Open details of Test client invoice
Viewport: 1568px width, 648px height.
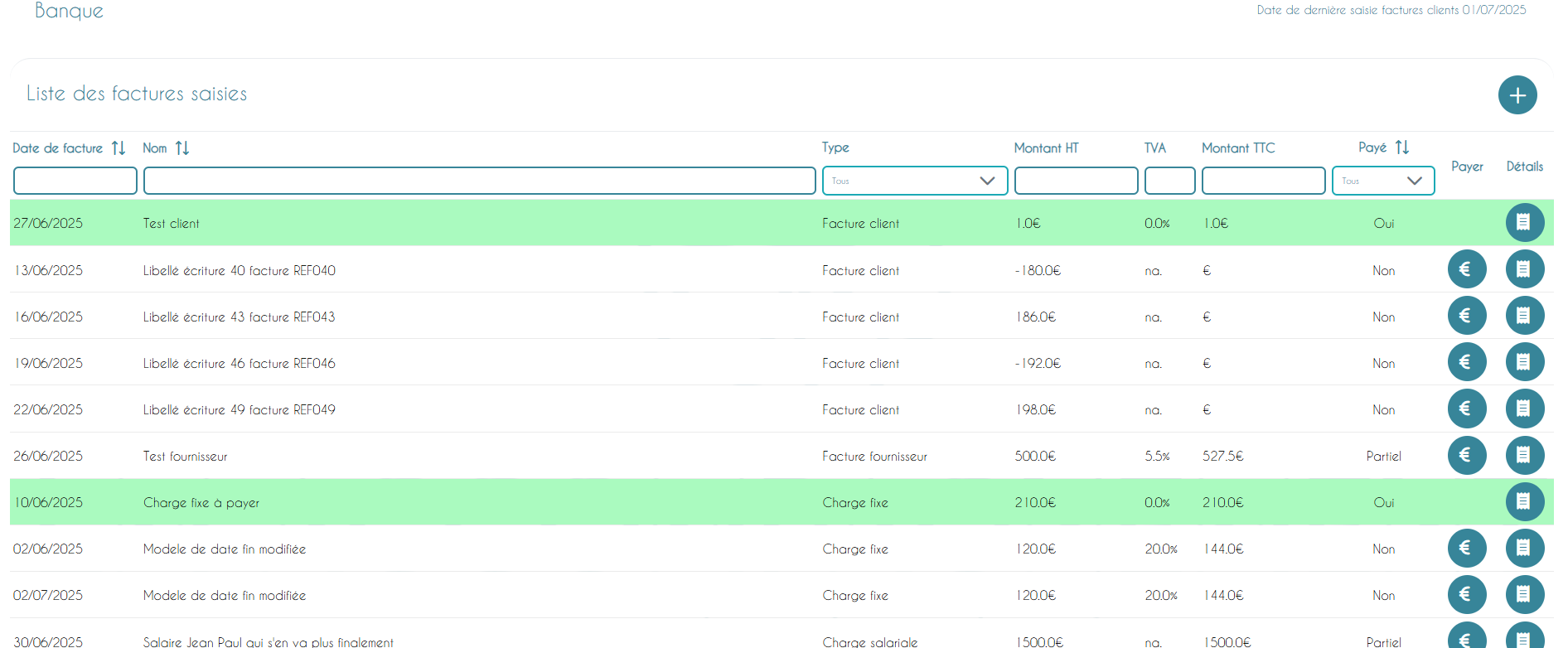click(1525, 222)
